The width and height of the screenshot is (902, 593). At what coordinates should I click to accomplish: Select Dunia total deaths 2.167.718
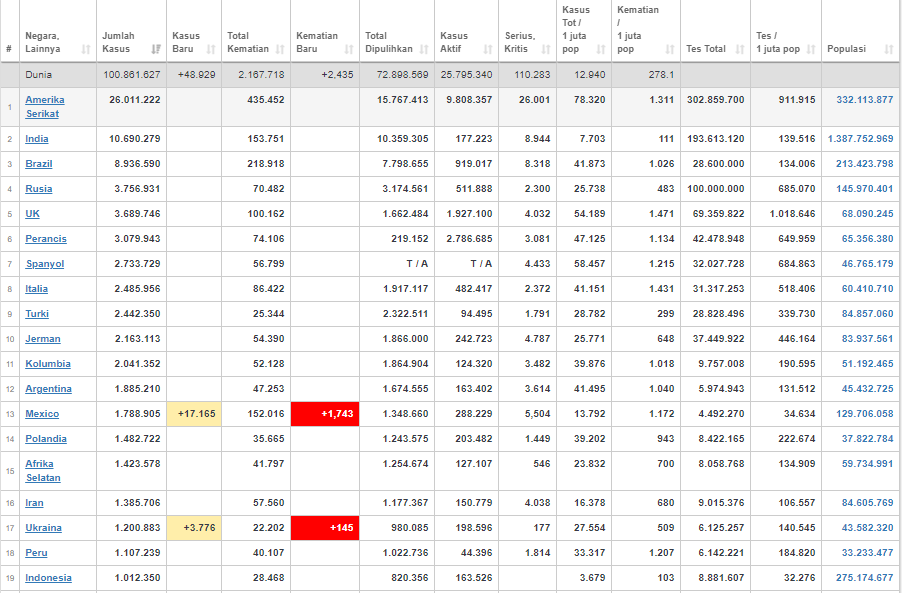(261, 75)
